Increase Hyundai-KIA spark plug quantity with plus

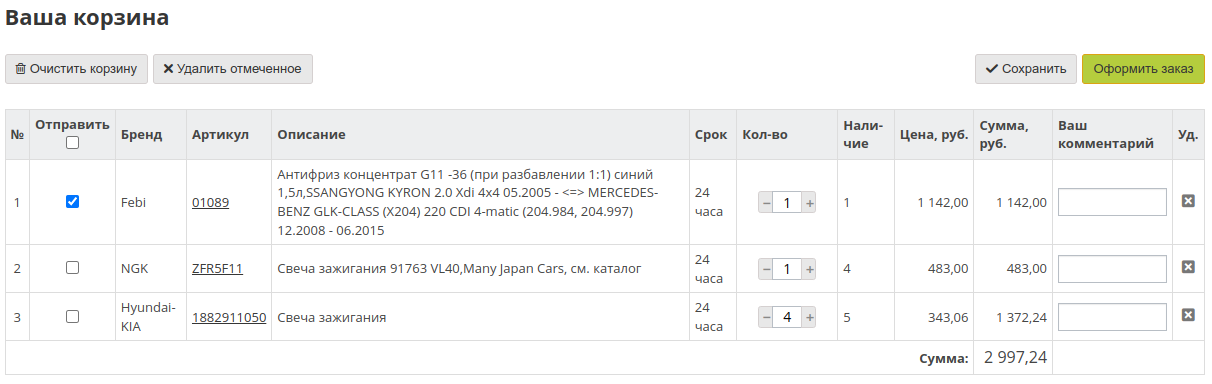[x=810, y=317]
